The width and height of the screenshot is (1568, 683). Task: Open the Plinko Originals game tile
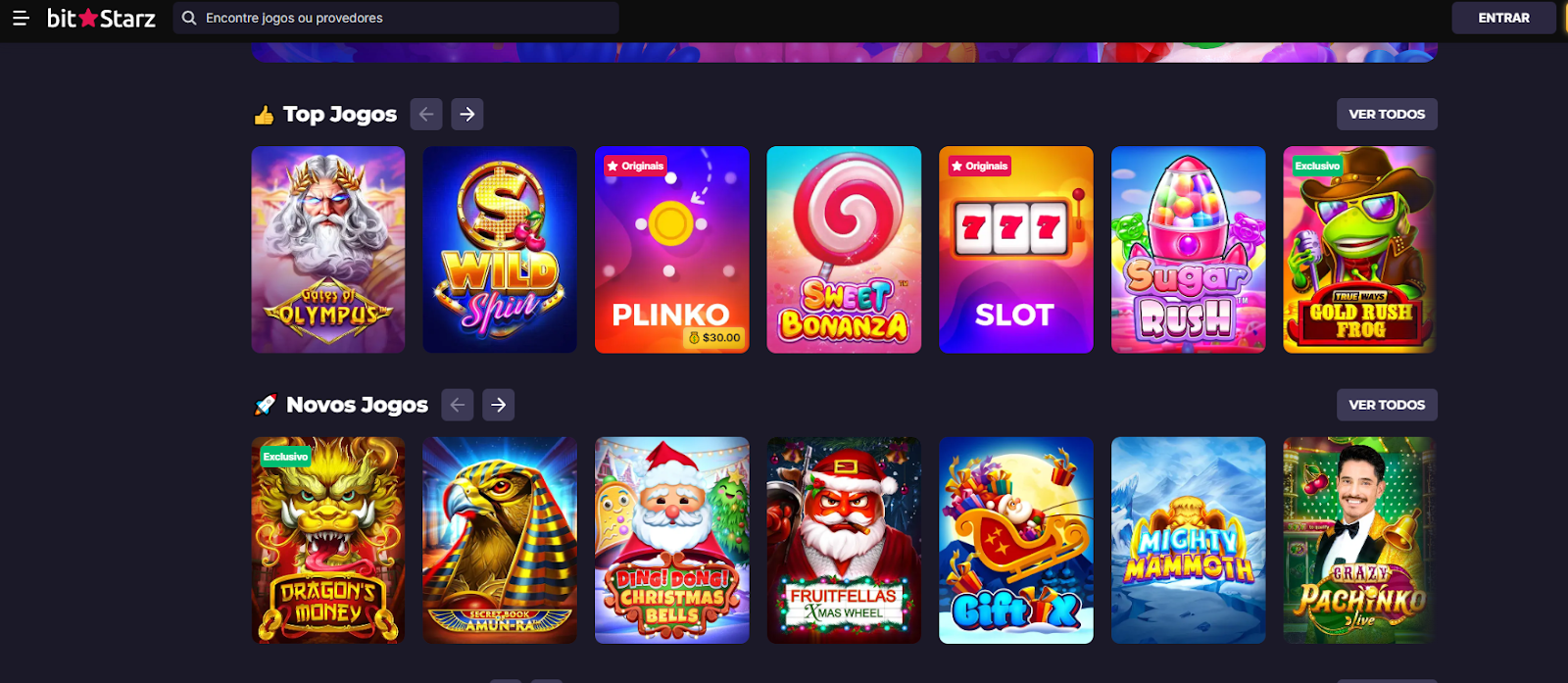tap(672, 250)
